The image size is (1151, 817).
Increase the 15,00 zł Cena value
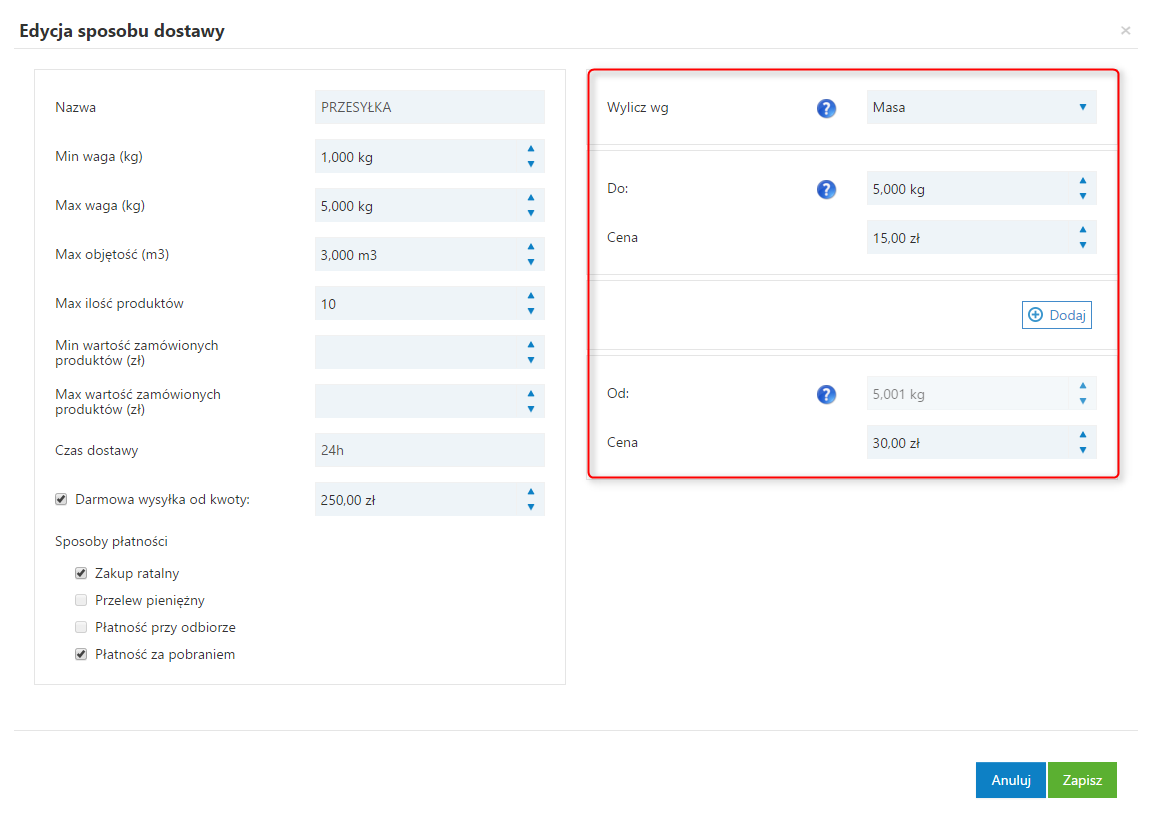1083,230
